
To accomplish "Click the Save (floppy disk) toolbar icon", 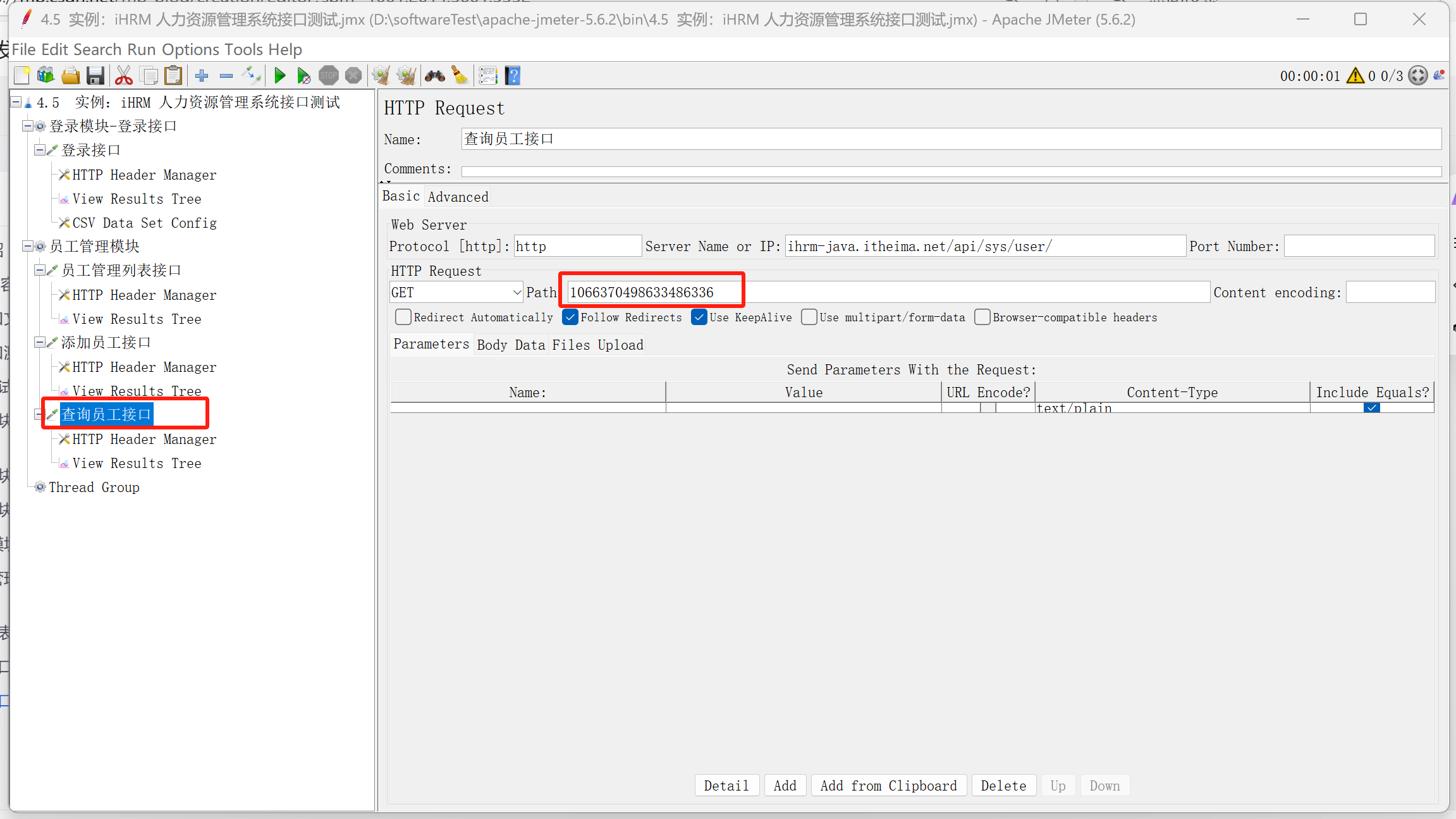I will [95, 76].
